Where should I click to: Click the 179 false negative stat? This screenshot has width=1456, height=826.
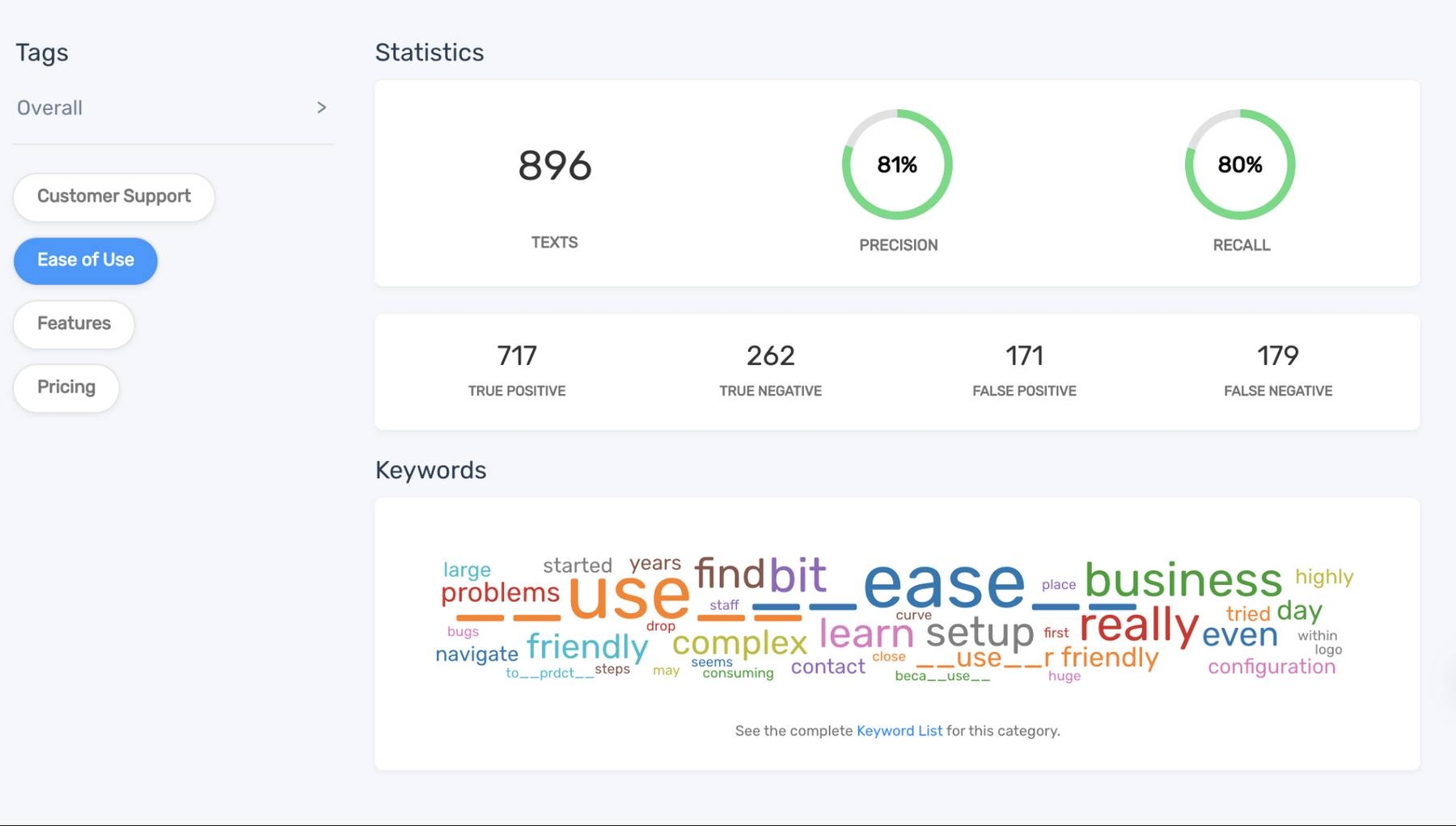[x=1277, y=356]
